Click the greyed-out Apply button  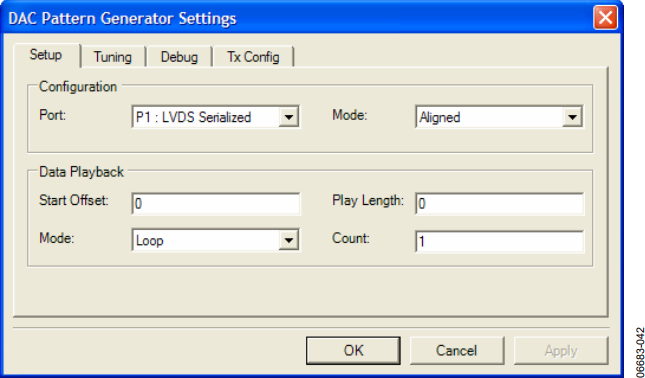click(x=561, y=350)
